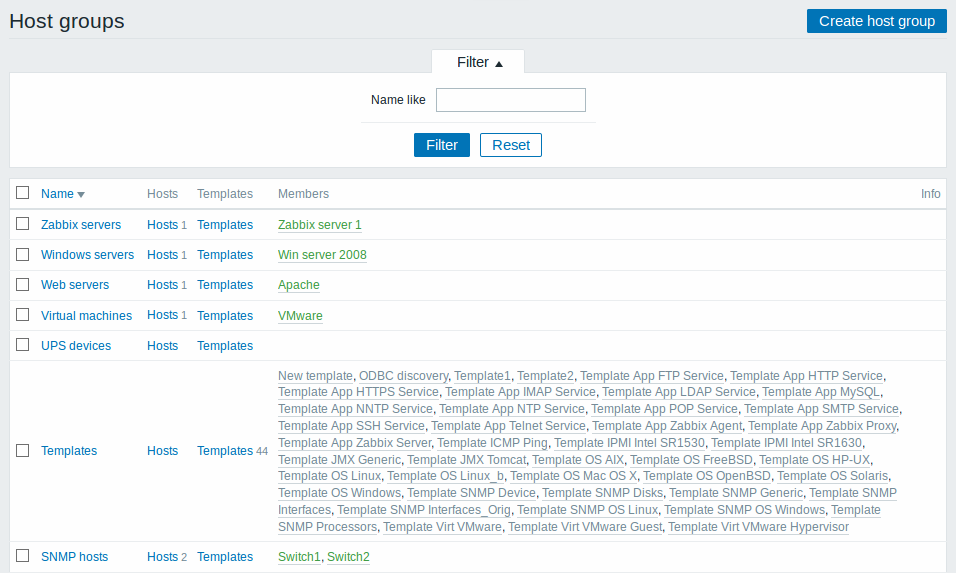Open Templates link in UPS devices row

[225, 346]
